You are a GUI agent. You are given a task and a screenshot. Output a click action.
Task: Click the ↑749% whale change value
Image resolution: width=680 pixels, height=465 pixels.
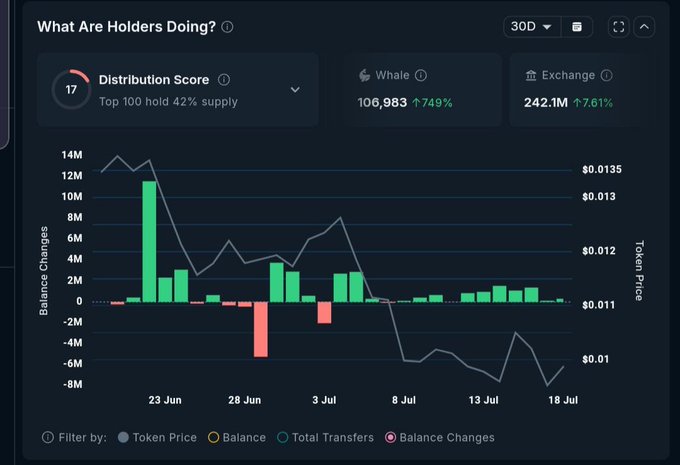coord(432,103)
